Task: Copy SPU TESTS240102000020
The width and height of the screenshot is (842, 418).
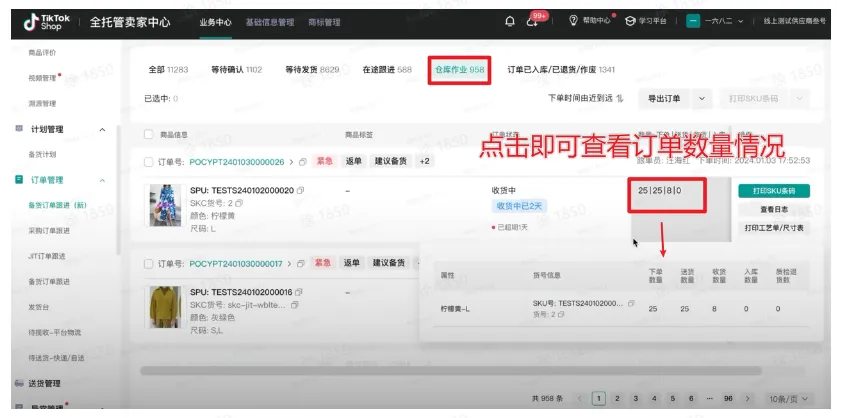Action: (x=300, y=190)
